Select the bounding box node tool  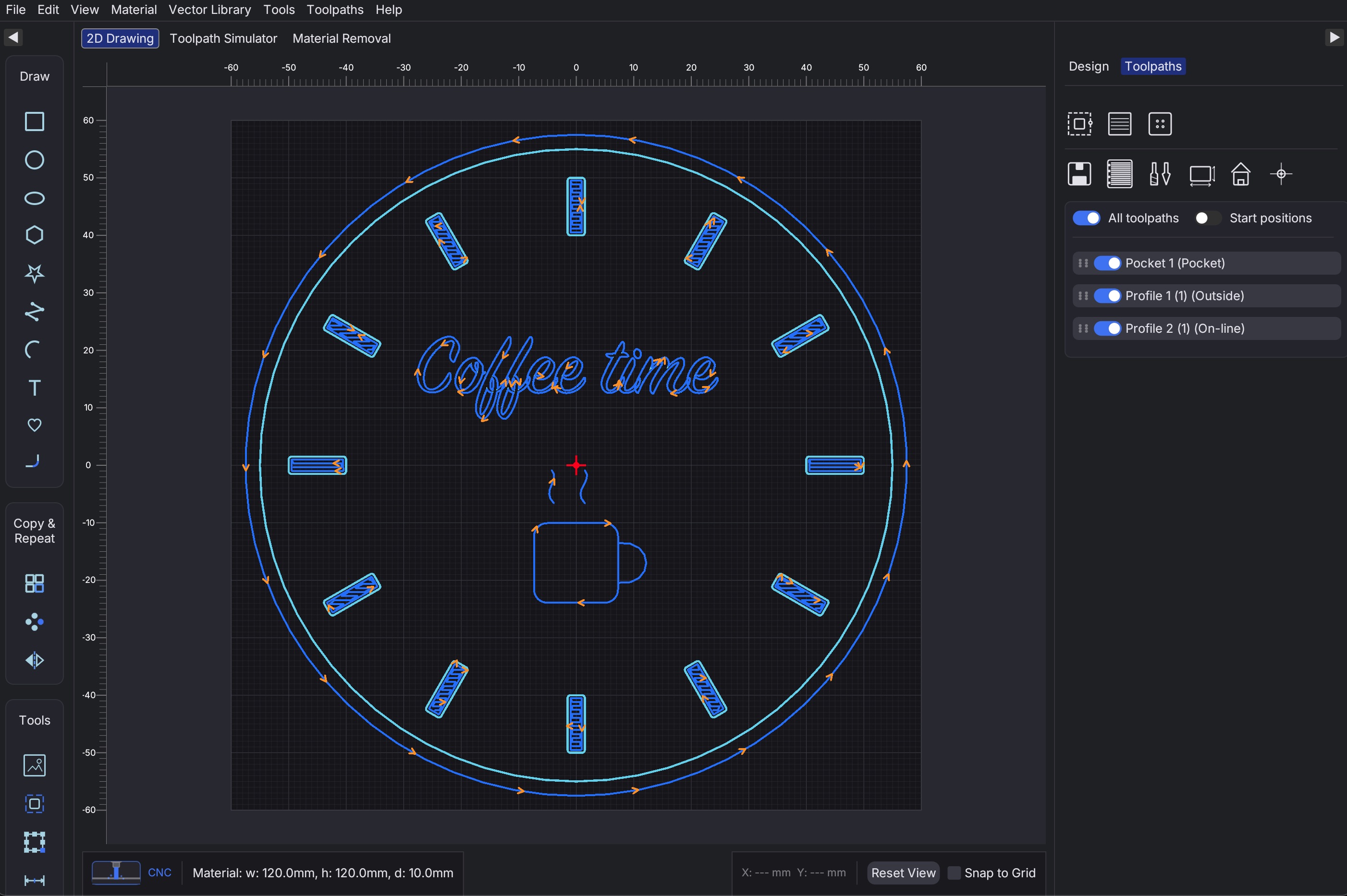34,842
